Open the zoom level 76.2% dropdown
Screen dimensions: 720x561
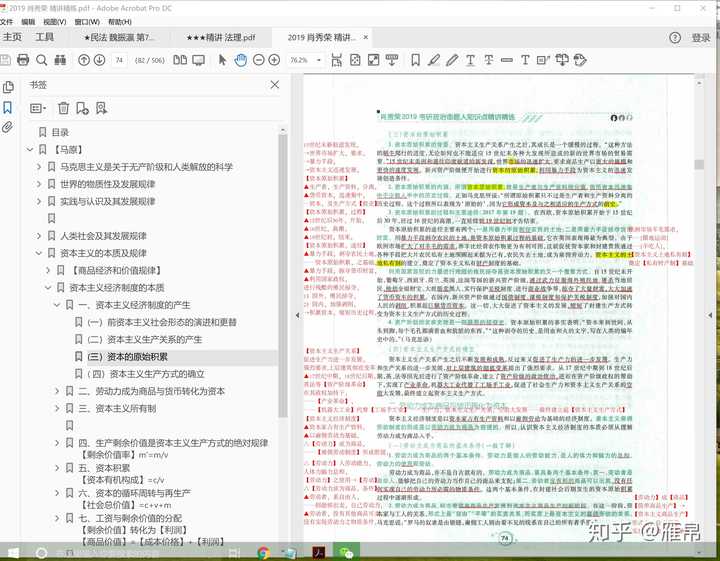(x=302, y=60)
